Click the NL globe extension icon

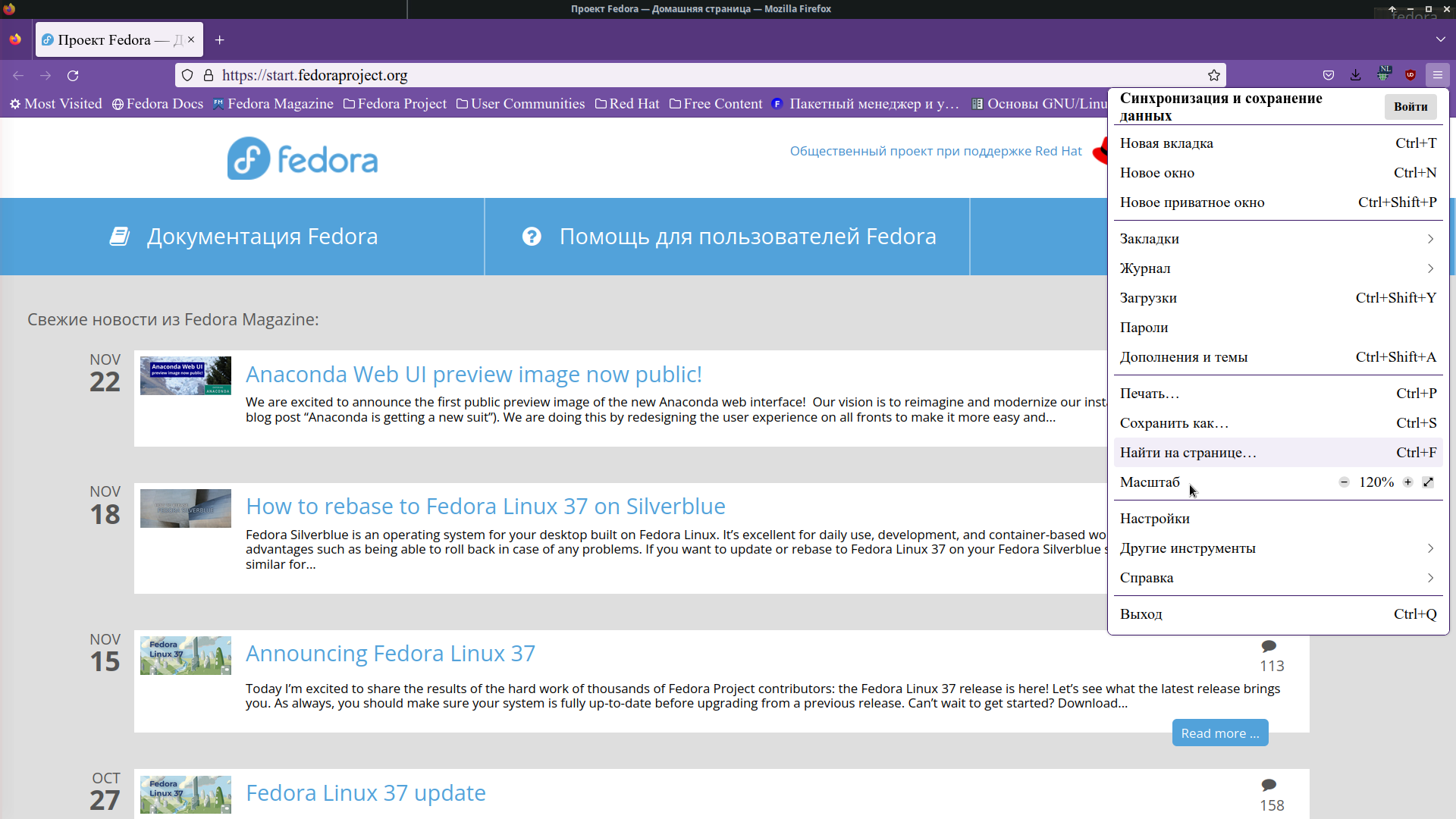(x=1384, y=74)
